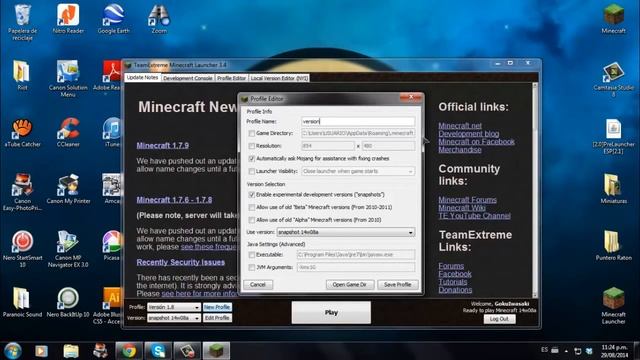Viewport: 640px width, 360px height.
Task: Click the New Profile button
Action: (x=217, y=307)
